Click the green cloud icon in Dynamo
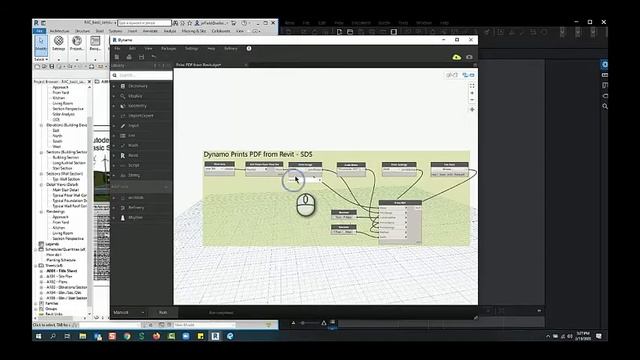This screenshot has width=640, height=360. (456, 57)
